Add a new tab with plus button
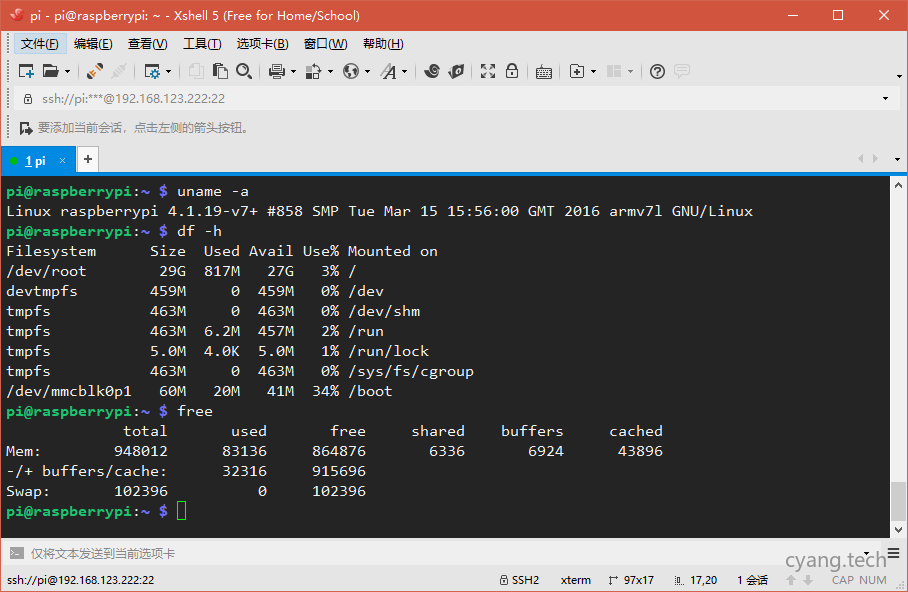The image size is (908, 592). pyautogui.click(x=88, y=159)
